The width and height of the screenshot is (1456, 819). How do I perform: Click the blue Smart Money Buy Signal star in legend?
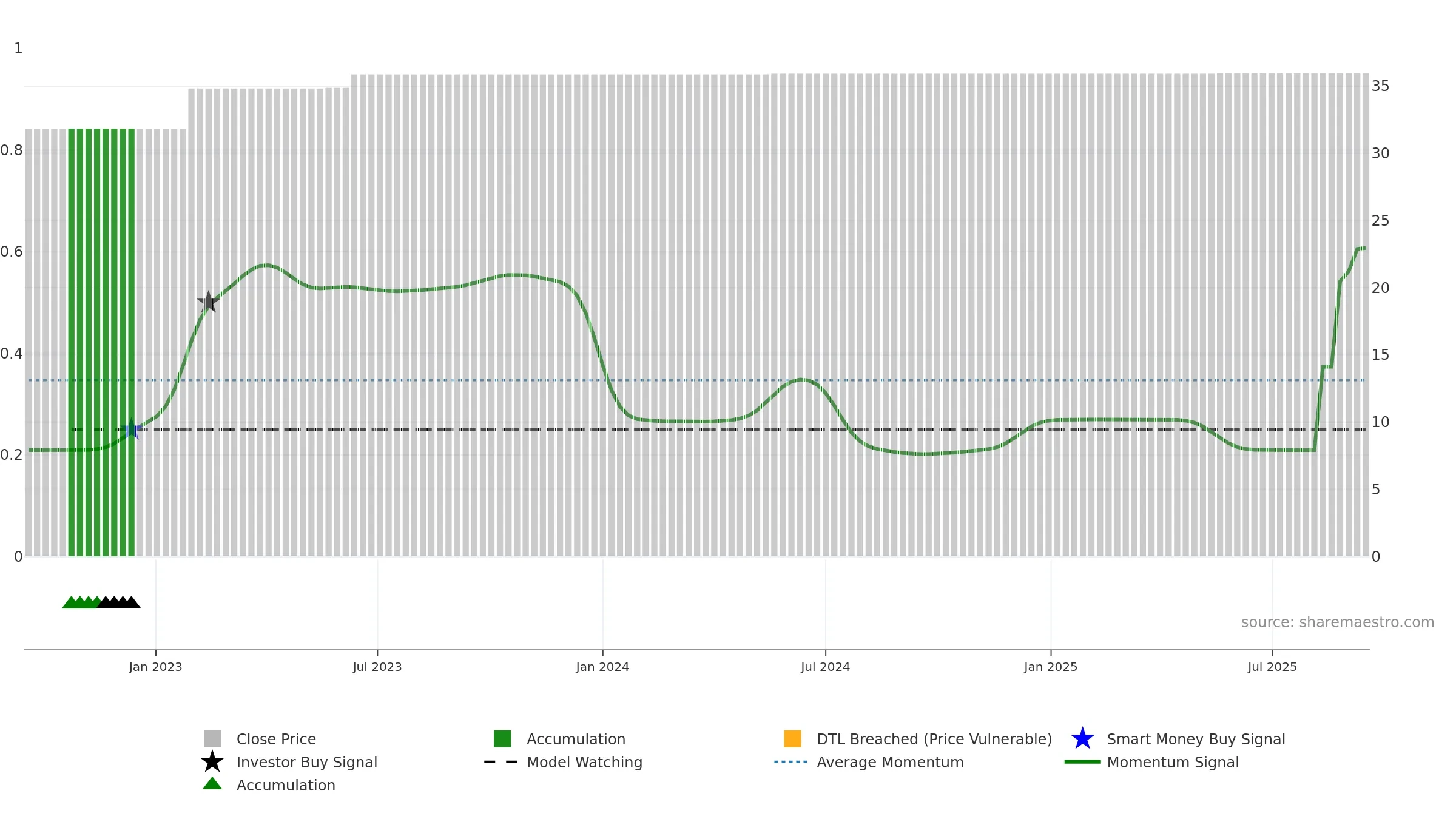click(x=1082, y=739)
